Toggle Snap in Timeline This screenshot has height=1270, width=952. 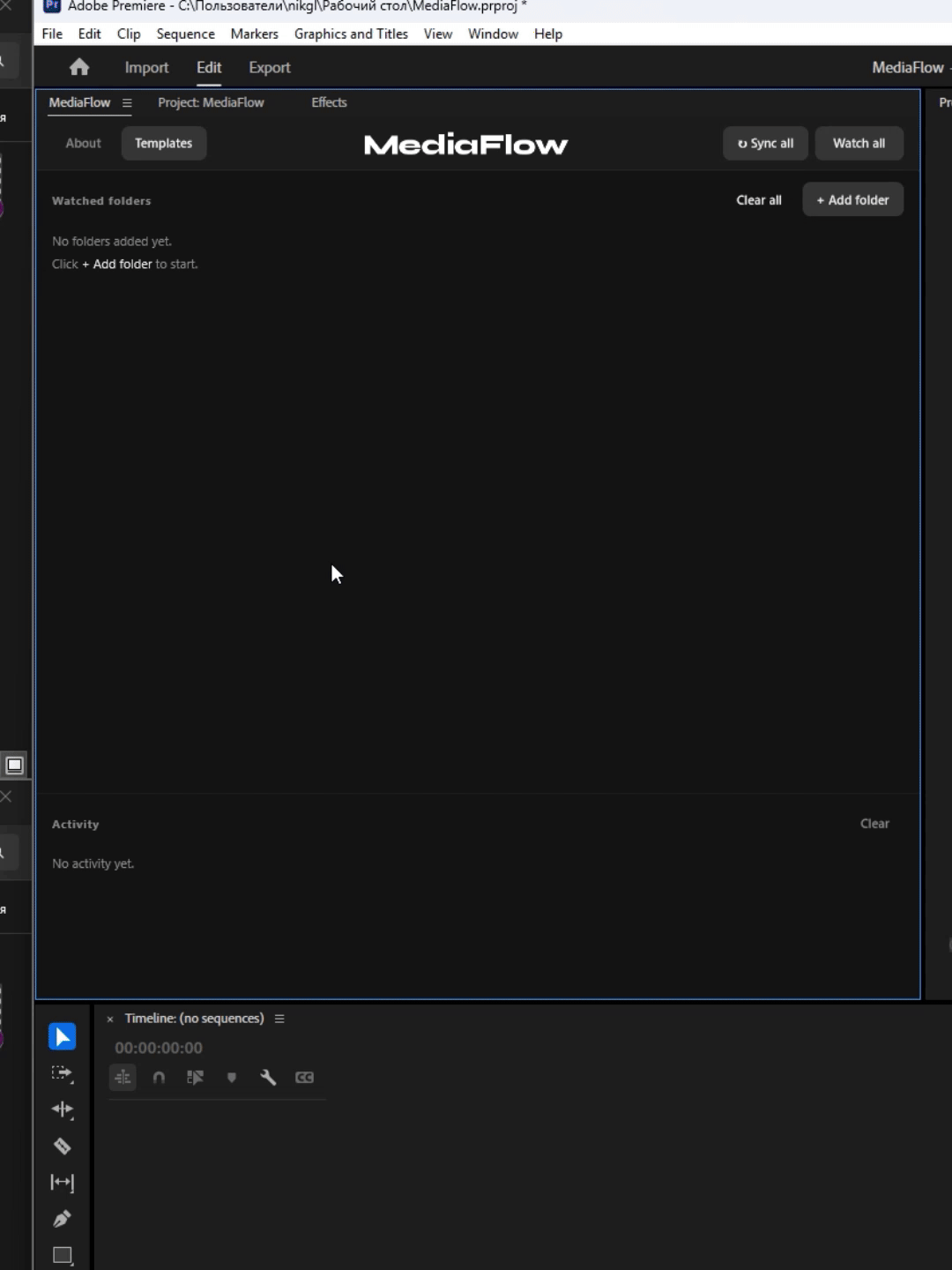pos(159,1077)
